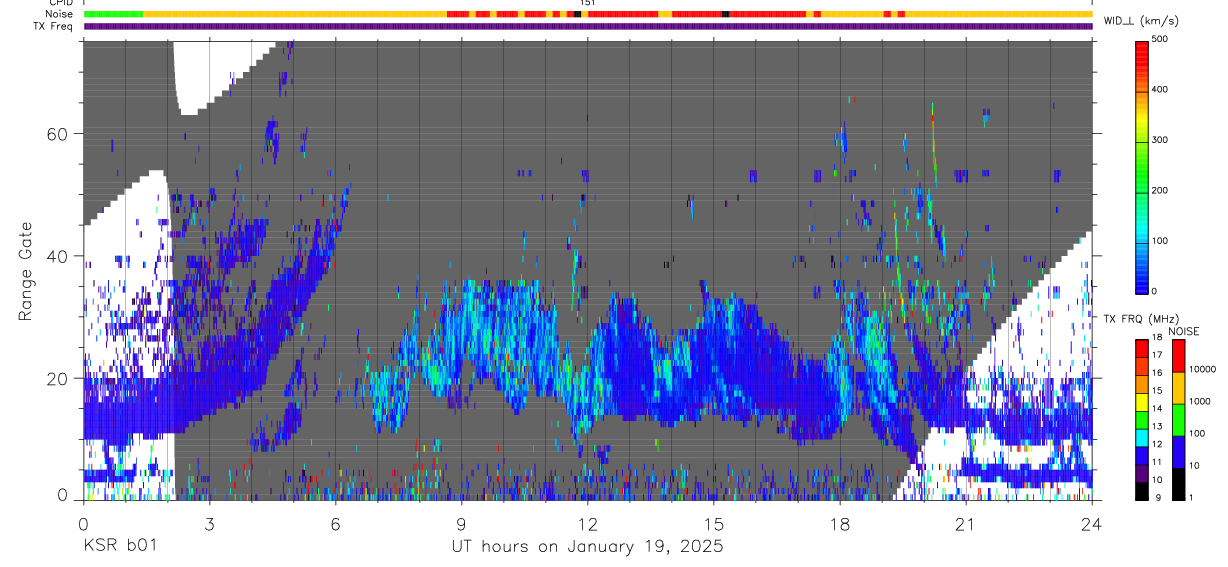This screenshot has height=567, width=1228.
Task: Click the black 9–10 MHz TX FRQ swatch
Action: pyautogui.click(x=1142, y=490)
